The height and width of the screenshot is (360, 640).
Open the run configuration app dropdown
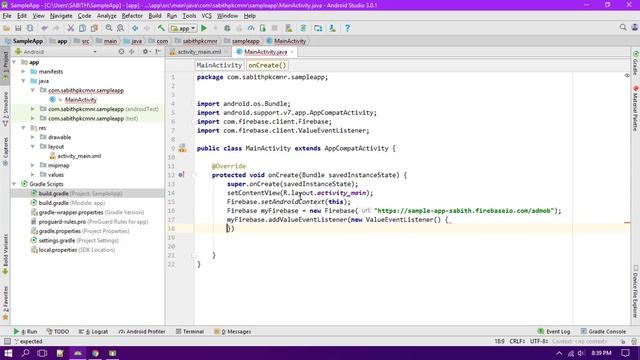click(183, 28)
